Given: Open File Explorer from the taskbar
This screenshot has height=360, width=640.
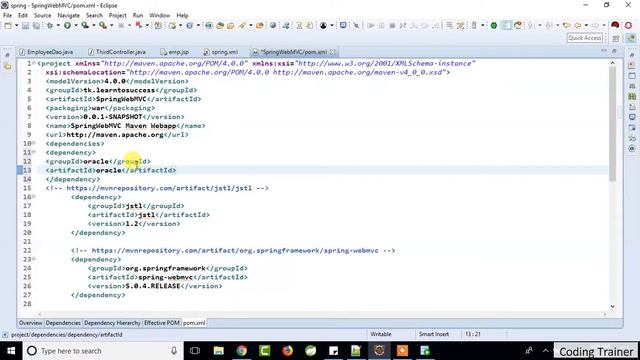Looking at the screenshot, I should (218, 351).
